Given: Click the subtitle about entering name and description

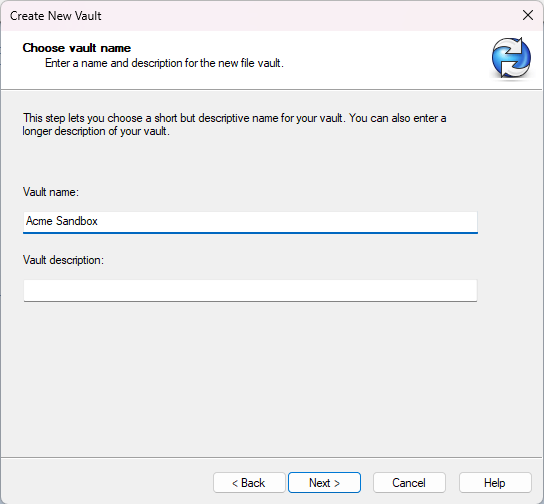Looking at the screenshot, I should pos(164,63).
